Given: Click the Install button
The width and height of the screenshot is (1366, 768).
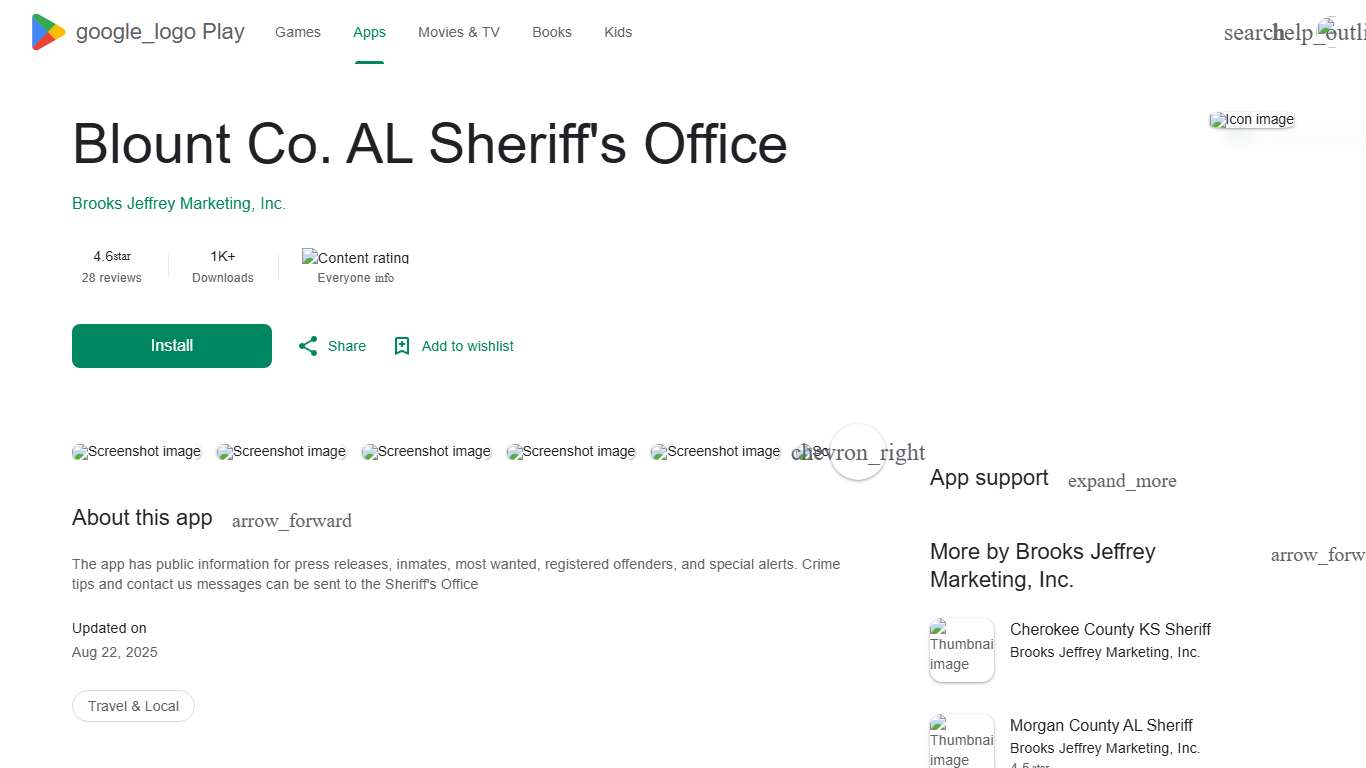Looking at the screenshot, I should pyautogui.click(x=171, y=345).
